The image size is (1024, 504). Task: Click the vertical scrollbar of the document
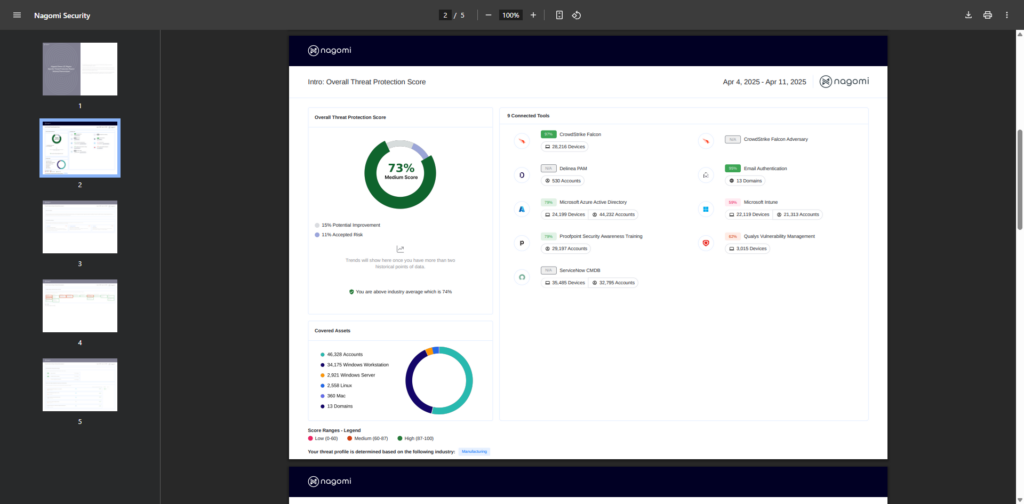point(1019,179)
